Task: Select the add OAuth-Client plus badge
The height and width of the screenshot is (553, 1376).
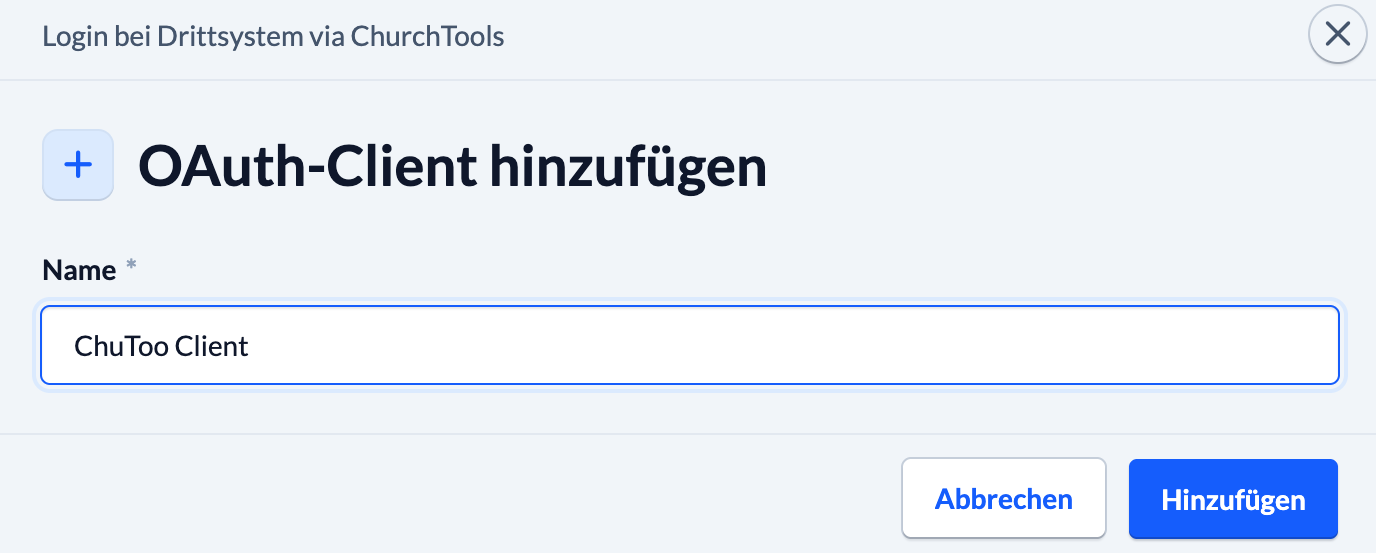Action: coord(78,165)
